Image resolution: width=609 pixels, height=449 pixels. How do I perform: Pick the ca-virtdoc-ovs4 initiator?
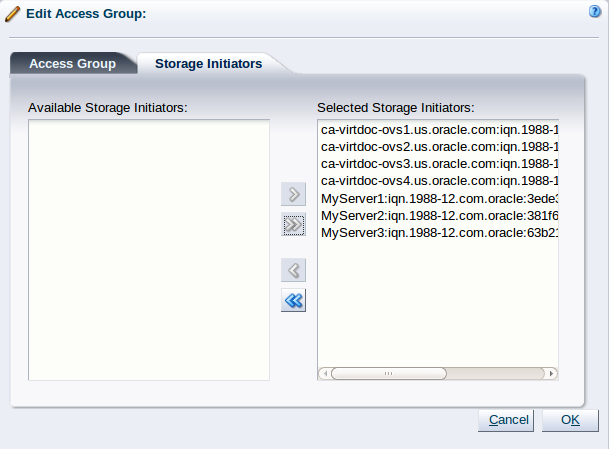438,181
